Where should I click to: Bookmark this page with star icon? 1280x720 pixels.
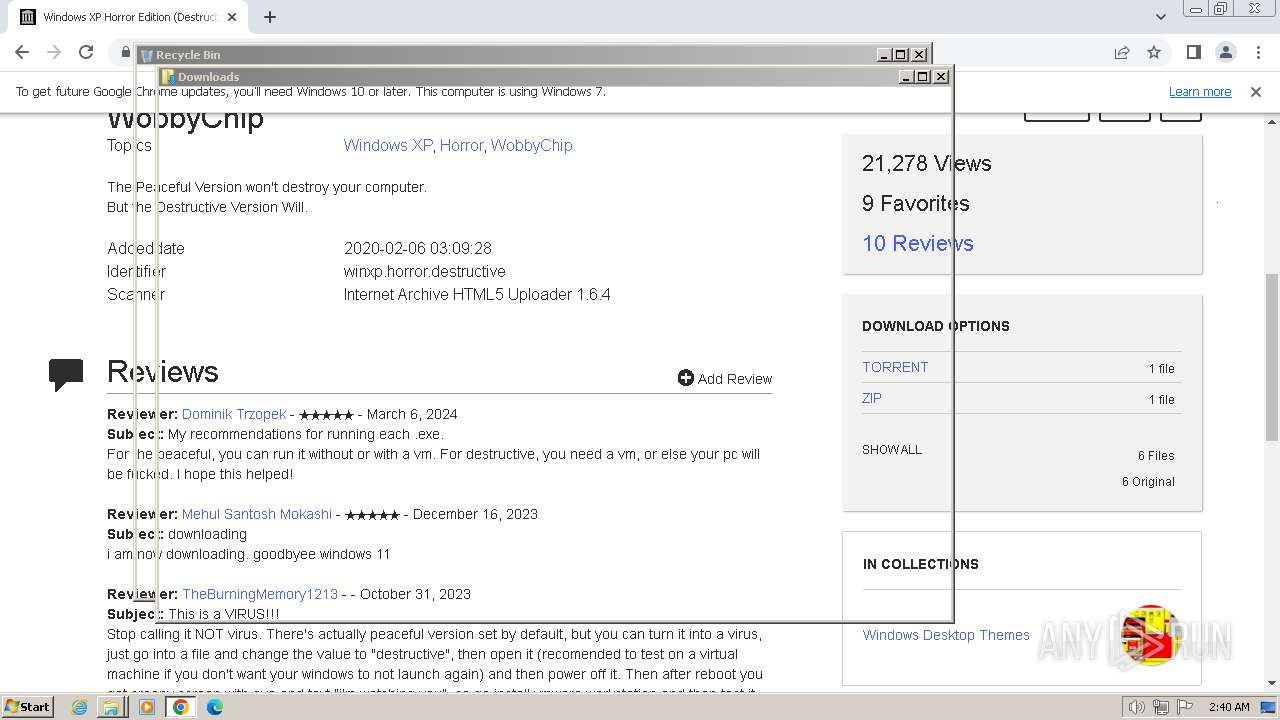pos(1154,52)
